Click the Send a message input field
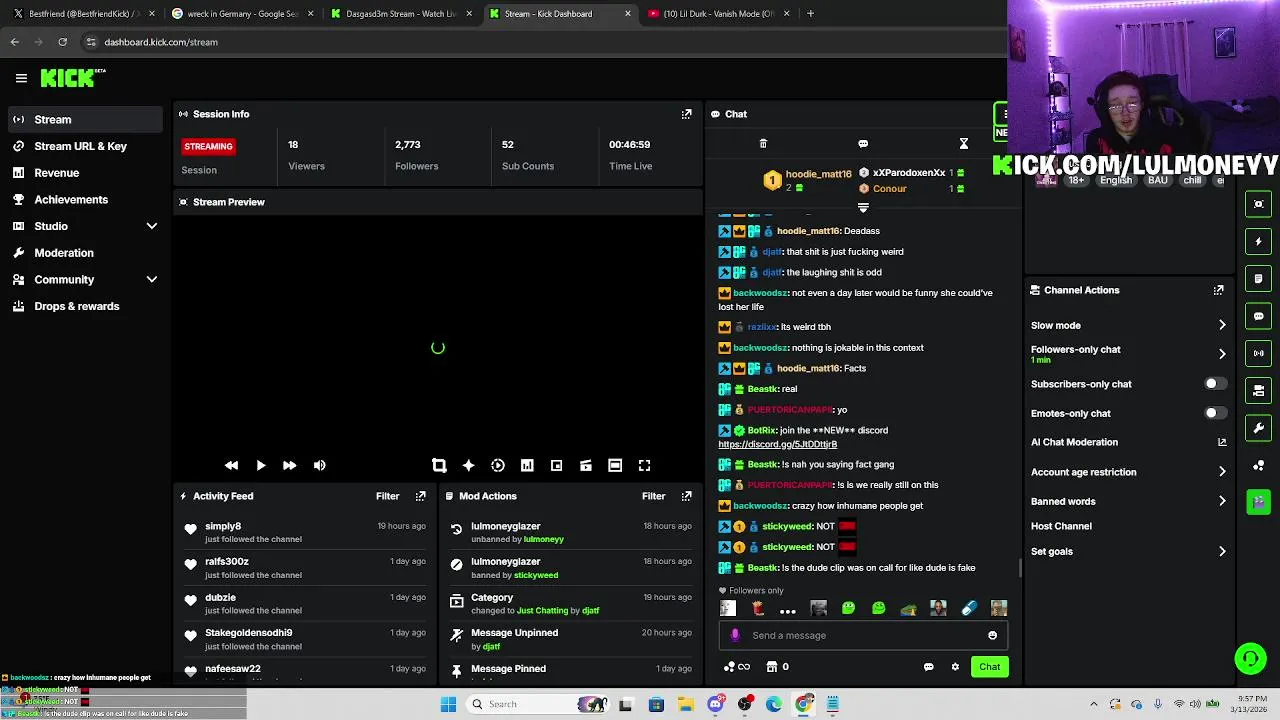This screenshot has height=720, width=1280. coord(862,635)
